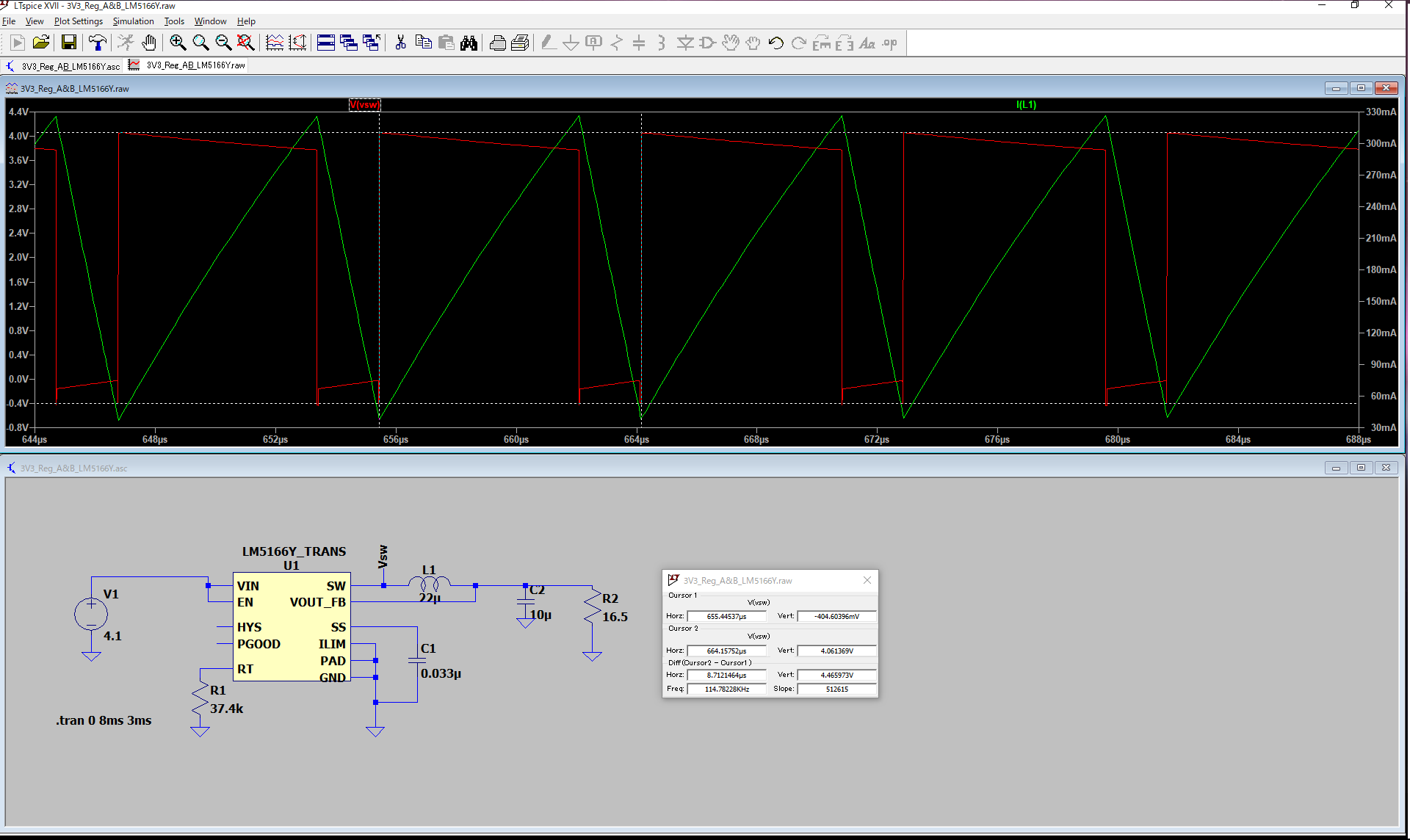1410x840 pixels.
Task: Click the zoom to fit icon
Action: click(245, 43)
